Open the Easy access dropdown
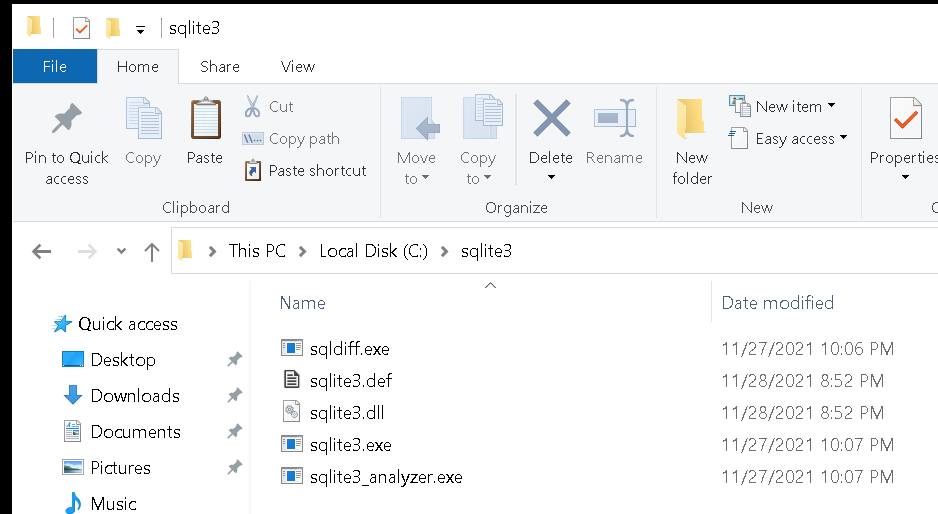 [x=788, y=139]
